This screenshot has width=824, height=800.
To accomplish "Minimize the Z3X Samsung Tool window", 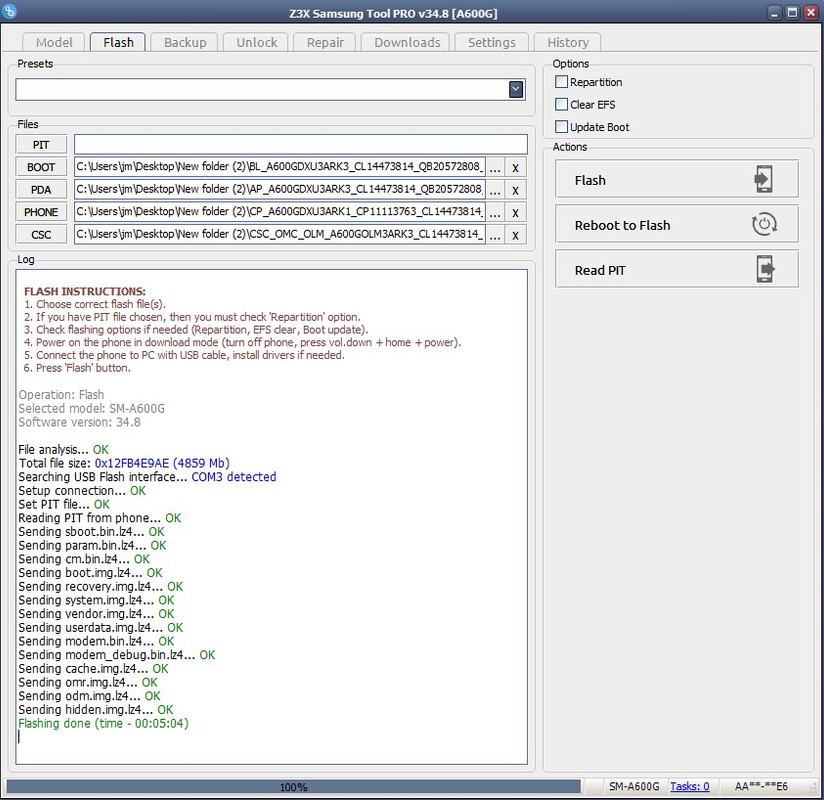I will coord(774,13).
